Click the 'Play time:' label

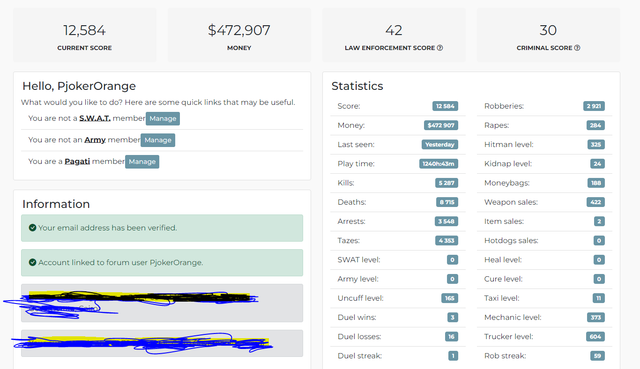click(356, 164)
